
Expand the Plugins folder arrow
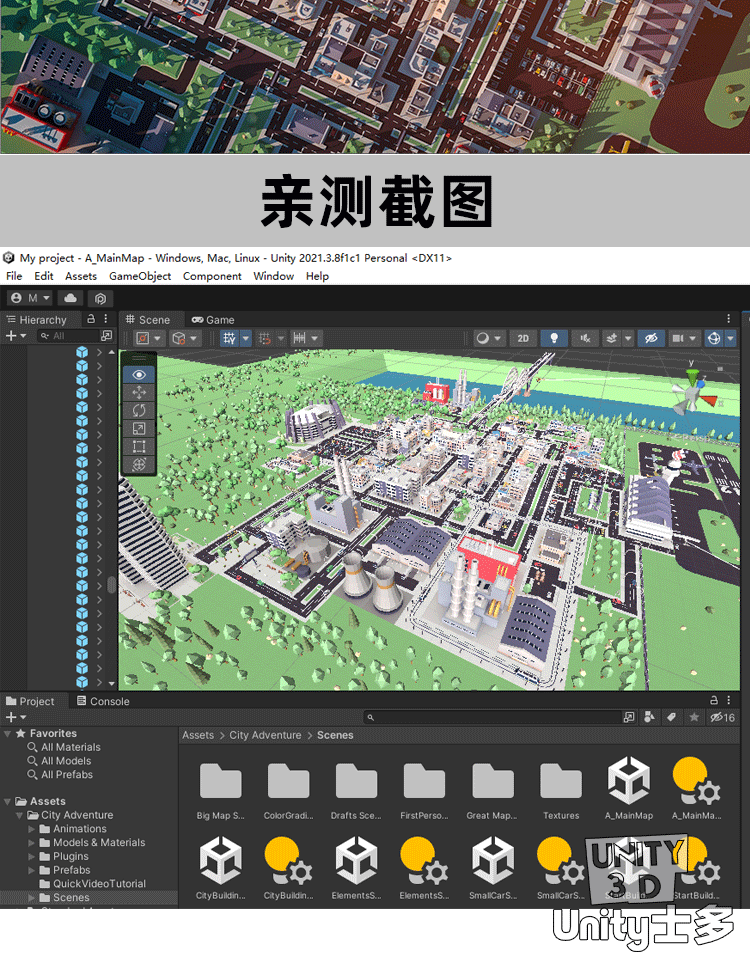coord(32,857)
